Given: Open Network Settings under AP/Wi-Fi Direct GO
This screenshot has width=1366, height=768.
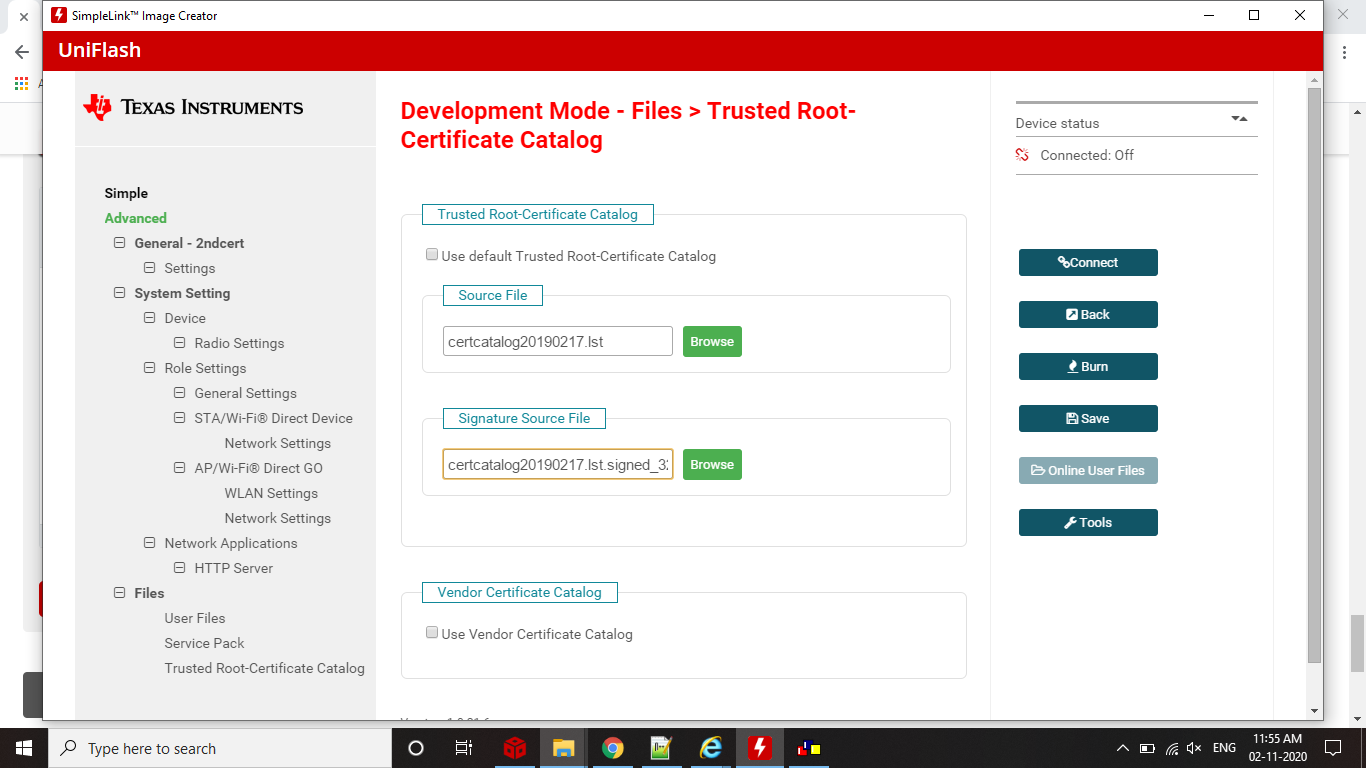Looking at the screenshot, I should [x=278, y=518].
